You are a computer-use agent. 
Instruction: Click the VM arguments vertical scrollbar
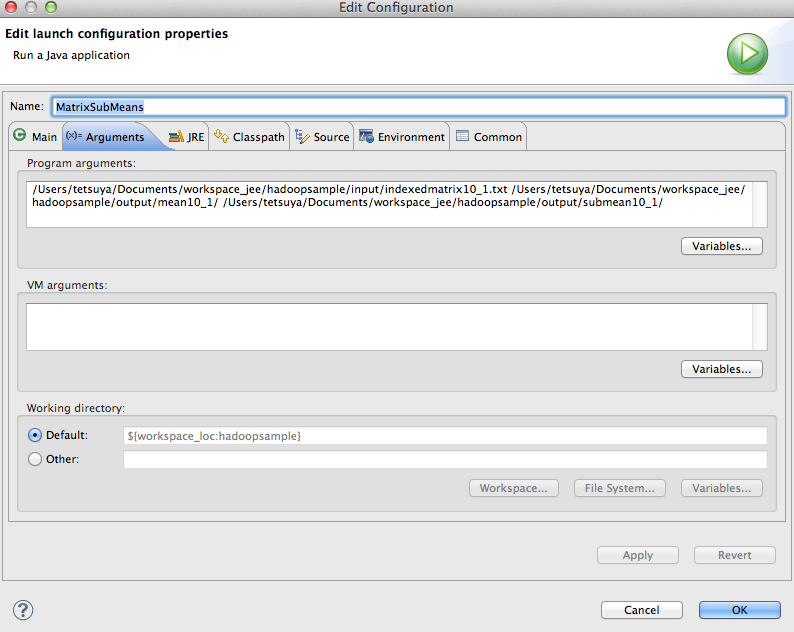tap(760, 327)
